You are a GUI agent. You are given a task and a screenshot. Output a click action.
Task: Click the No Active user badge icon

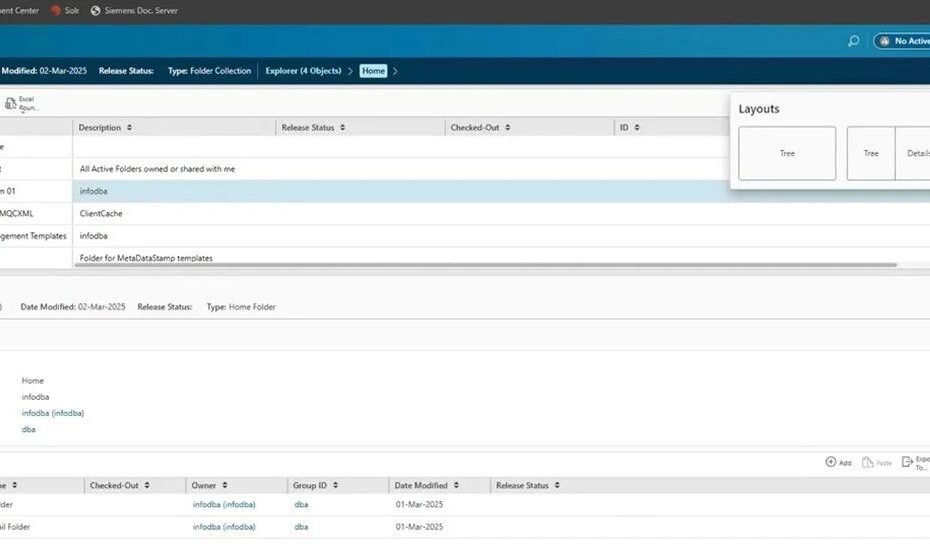coord(885,41)
